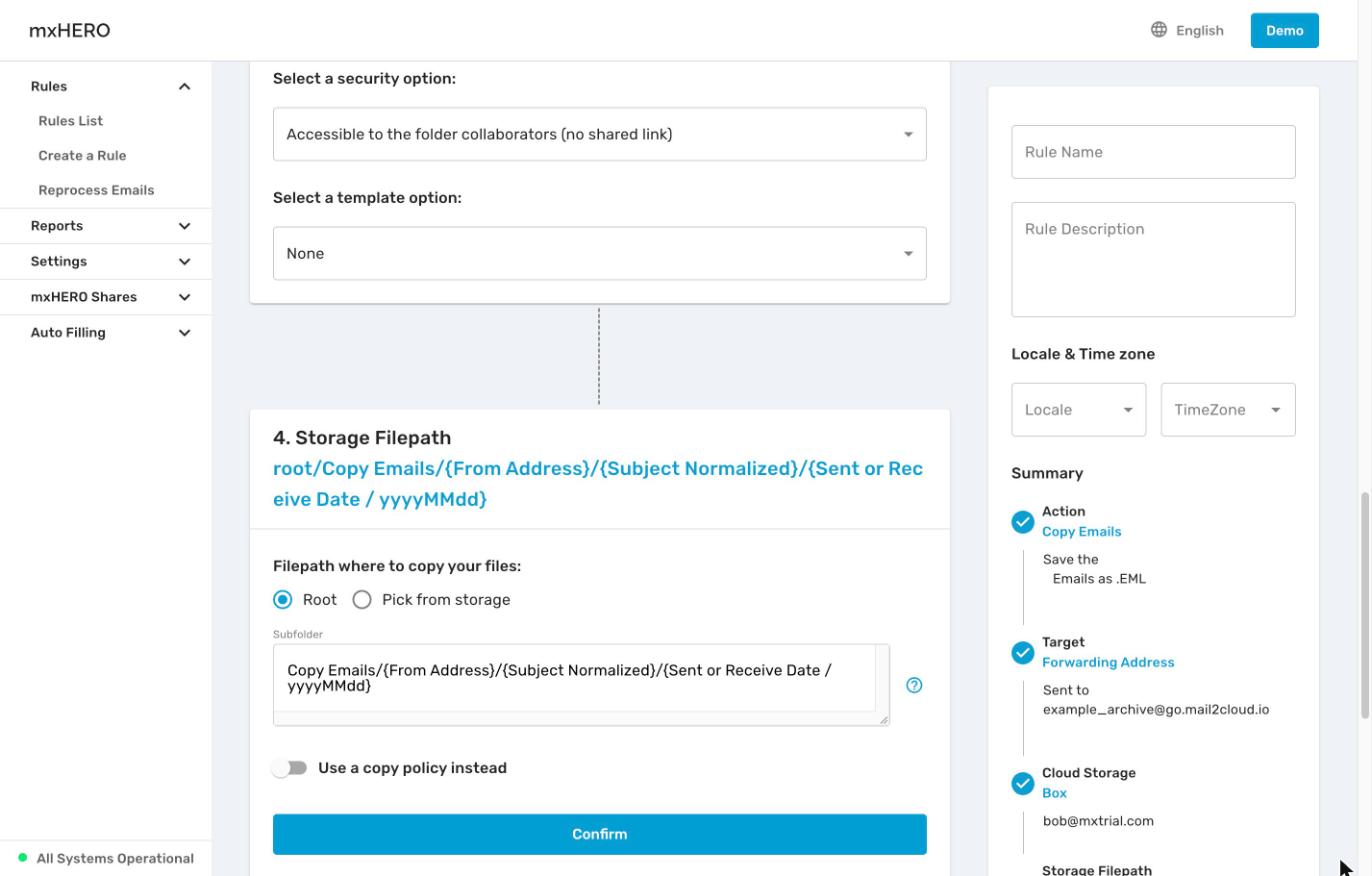Open the TimeZone dropdown
This screenshot has width=1372, height=876.
point(1228,410)
